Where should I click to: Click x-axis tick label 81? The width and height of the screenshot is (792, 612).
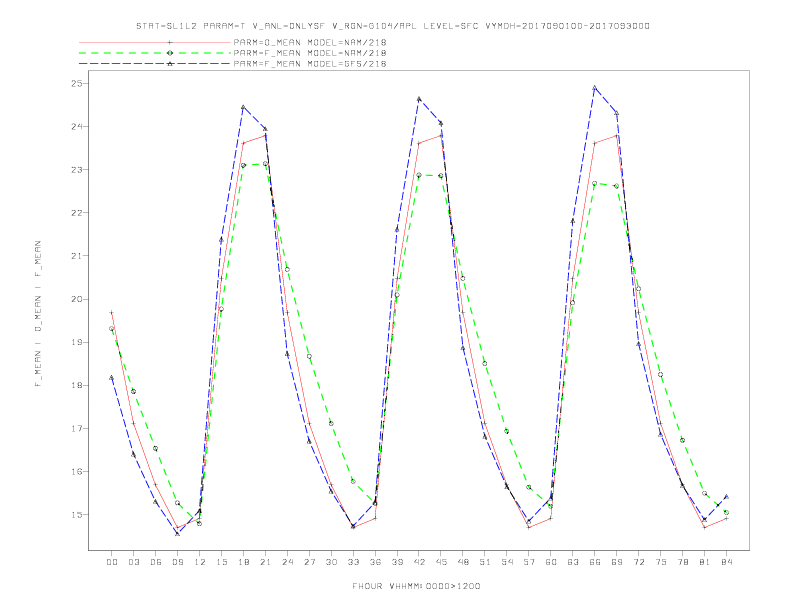pyautogui.click(x=705, y=562)
